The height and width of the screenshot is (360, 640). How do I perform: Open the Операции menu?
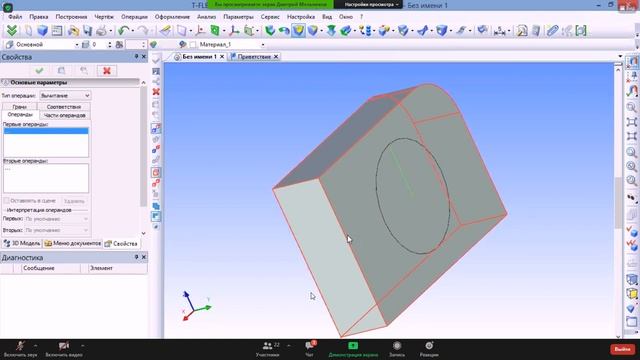pyautogui.click(x=134, y=17)
